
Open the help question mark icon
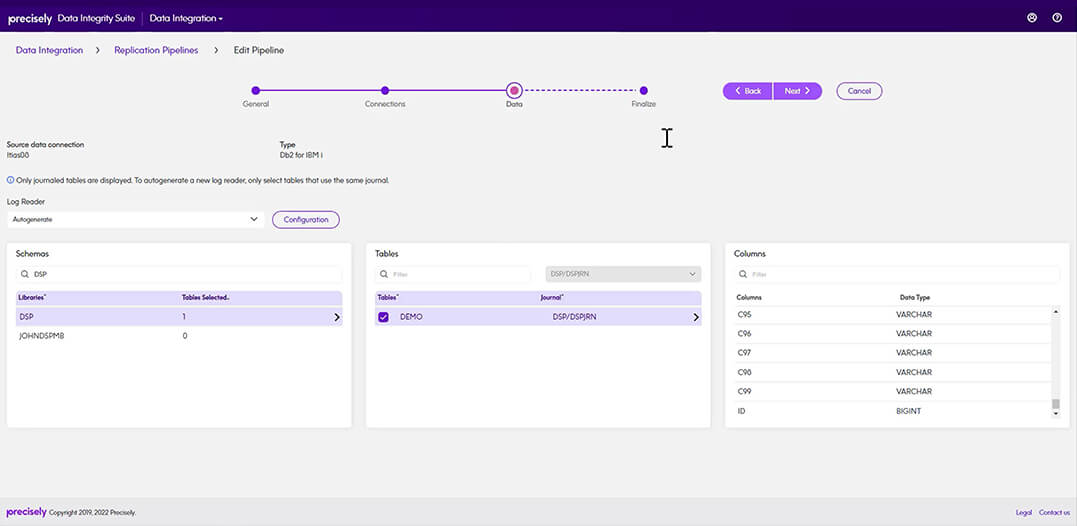click(1057, 18)
